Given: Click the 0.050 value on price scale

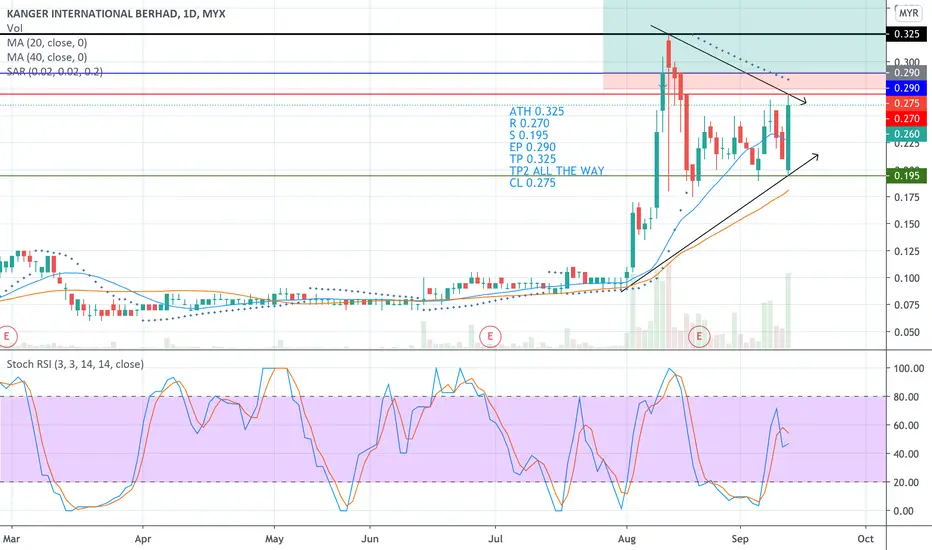Looking at the screenshot, I should click(x=907, y=332).
